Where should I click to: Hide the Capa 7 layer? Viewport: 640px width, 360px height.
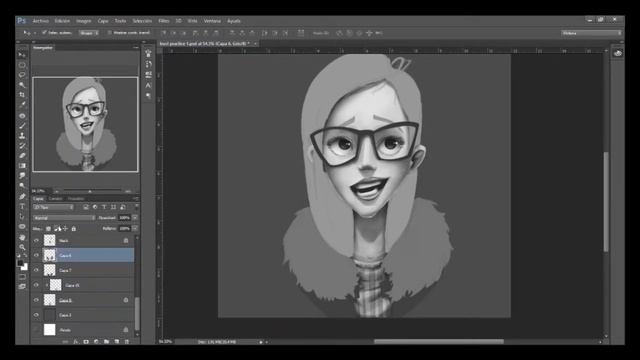[x=36, y=270]
